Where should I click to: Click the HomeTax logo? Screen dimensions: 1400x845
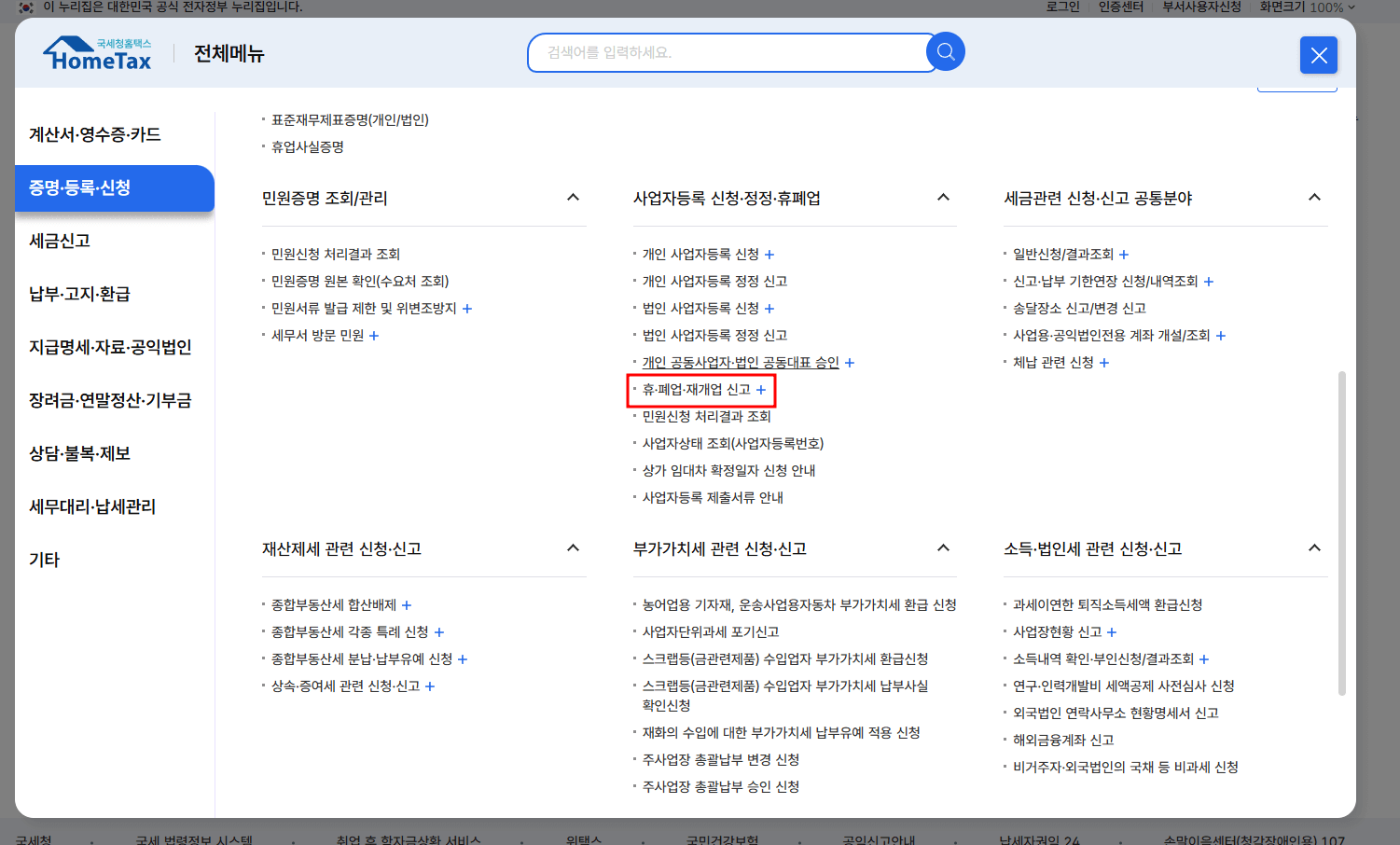click(x=96, y=51)
